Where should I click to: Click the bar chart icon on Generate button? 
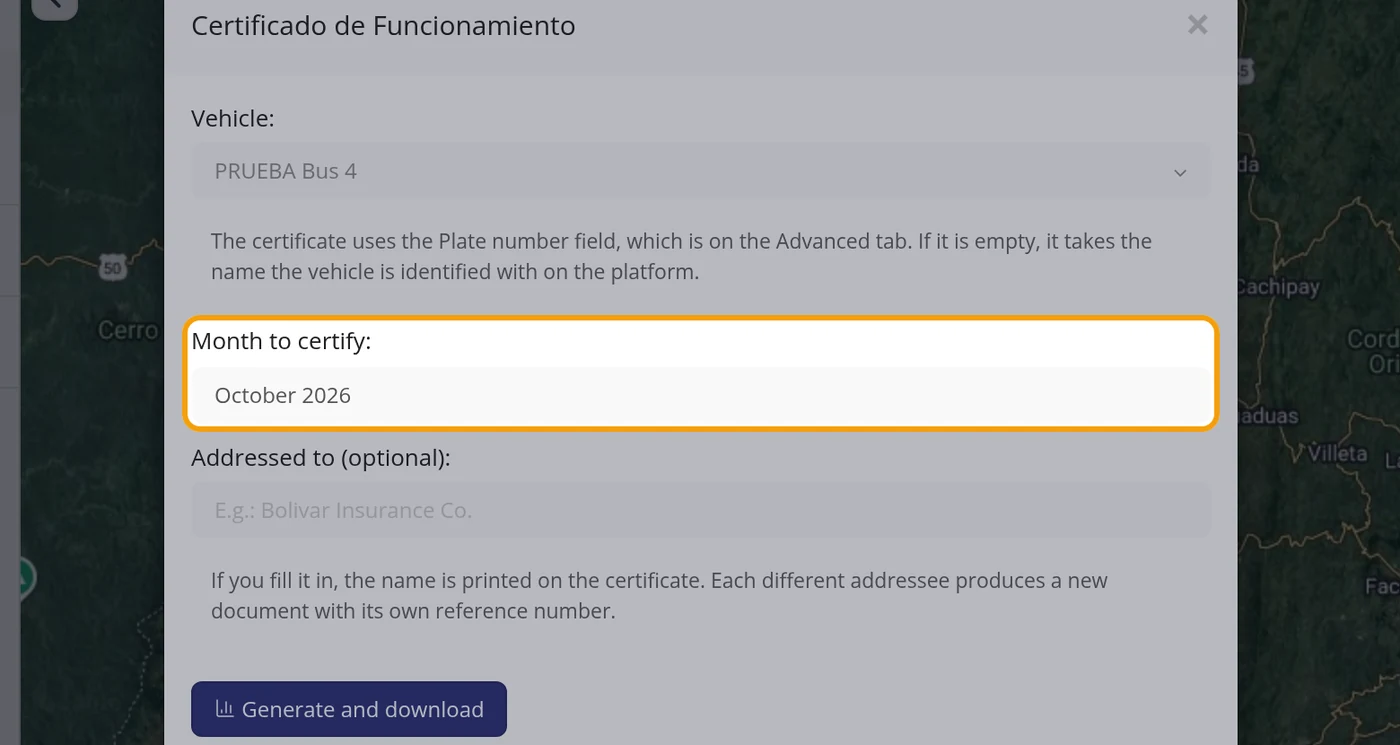tap(224, 709)
